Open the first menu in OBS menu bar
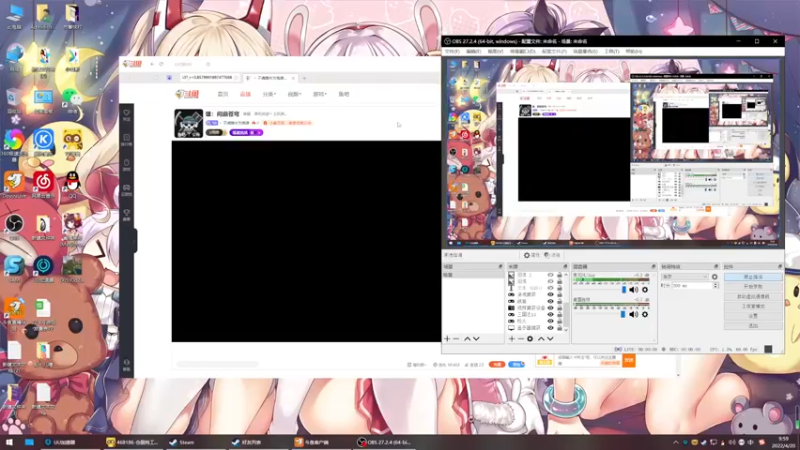 pyautogui.click(x=452, y=52)
